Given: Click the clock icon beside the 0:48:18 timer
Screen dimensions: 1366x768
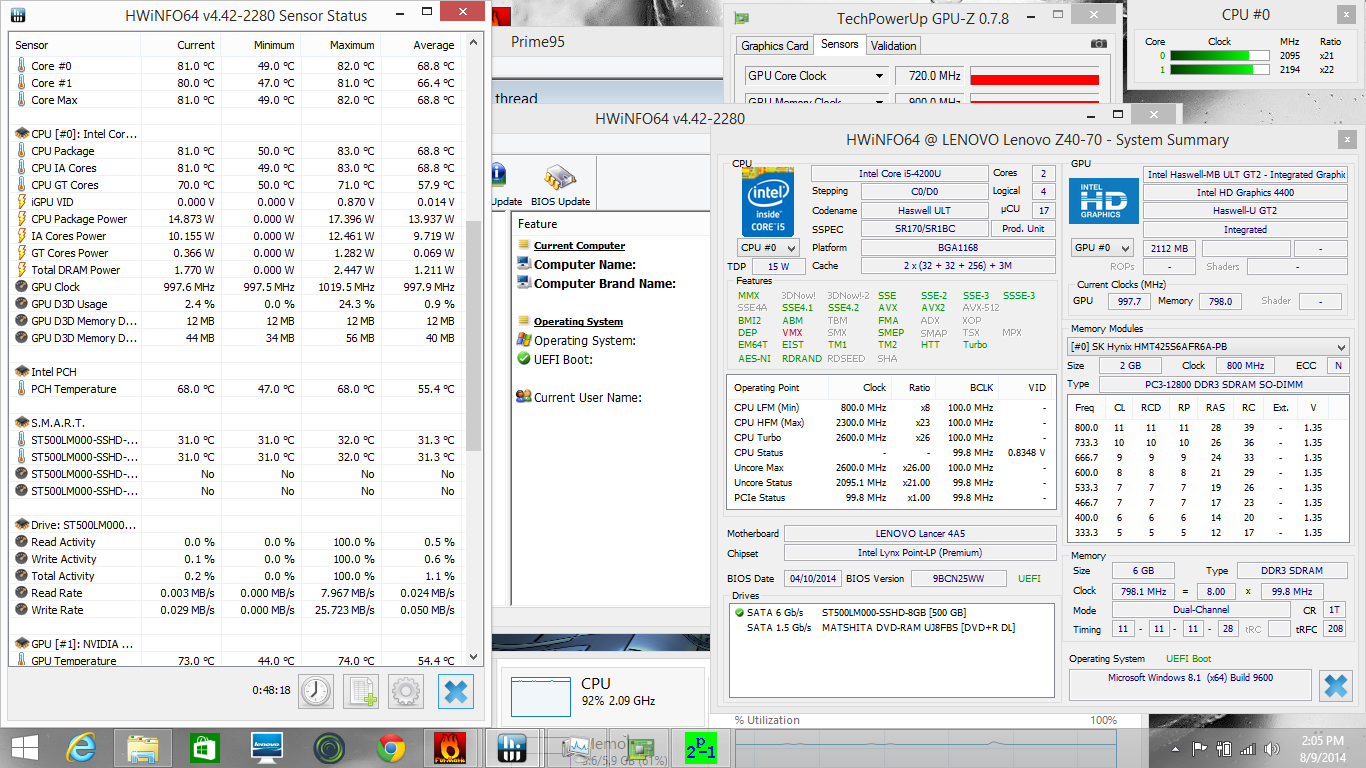Looking at the screenshot, I should click(x=315, y=691).
